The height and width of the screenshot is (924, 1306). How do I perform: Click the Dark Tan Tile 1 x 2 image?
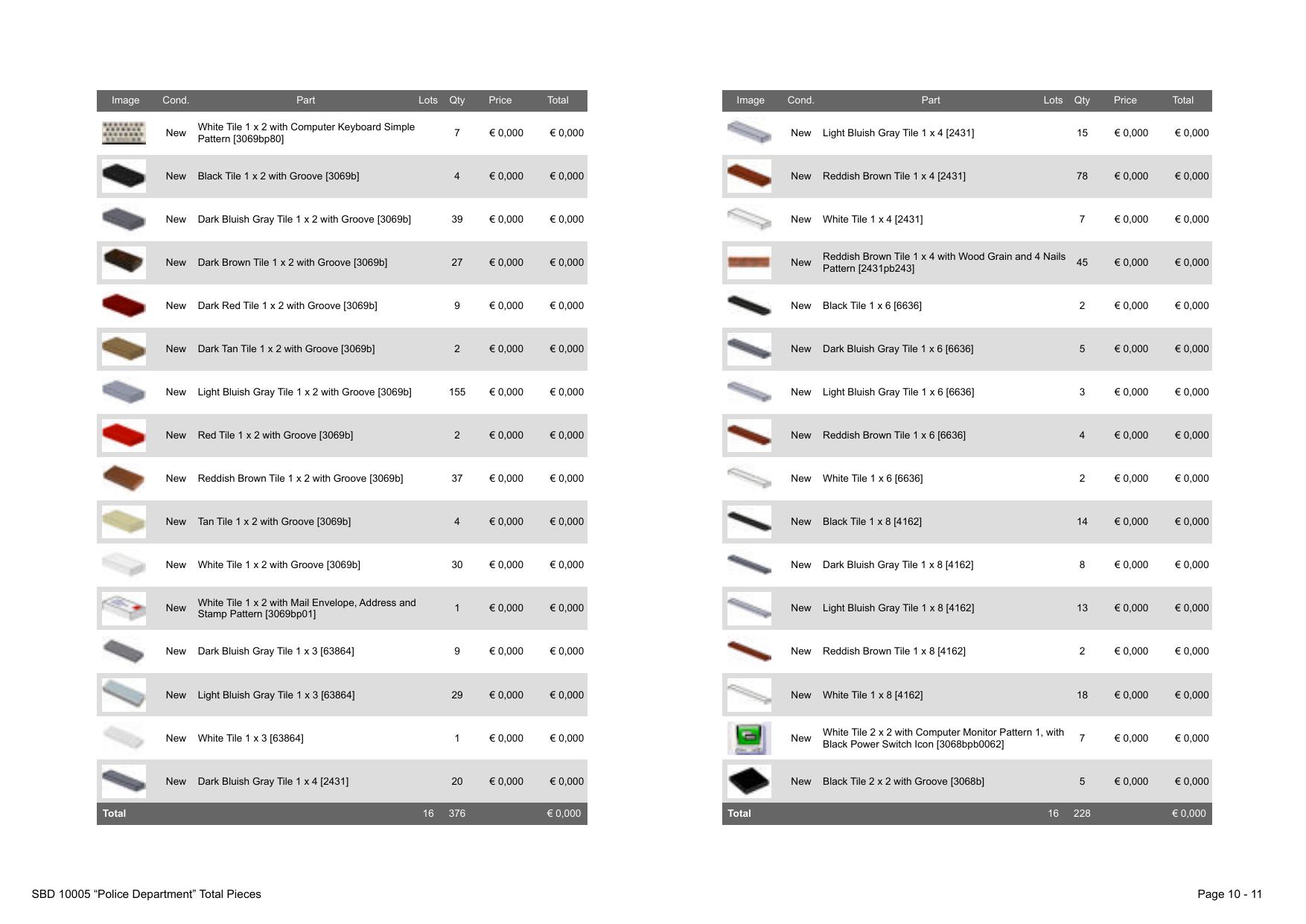(124, 348)
